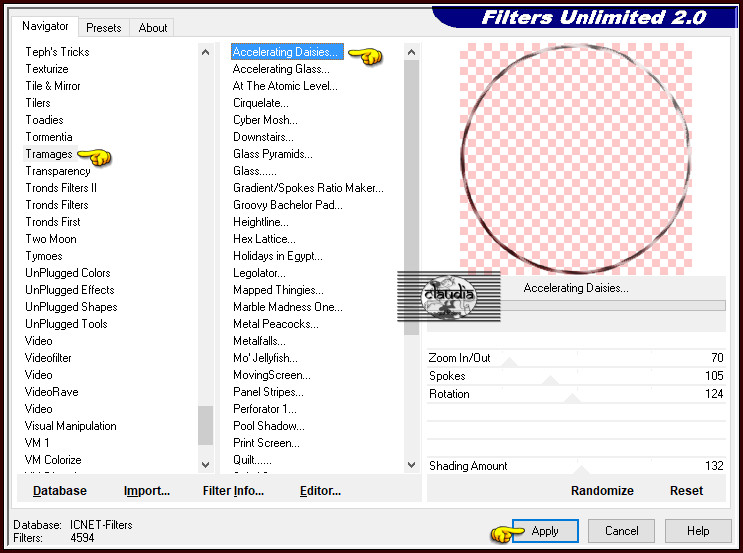Select Marble Madness One... filter
Image resolution: width=743 pixels, height=553 pixels.
288,307
